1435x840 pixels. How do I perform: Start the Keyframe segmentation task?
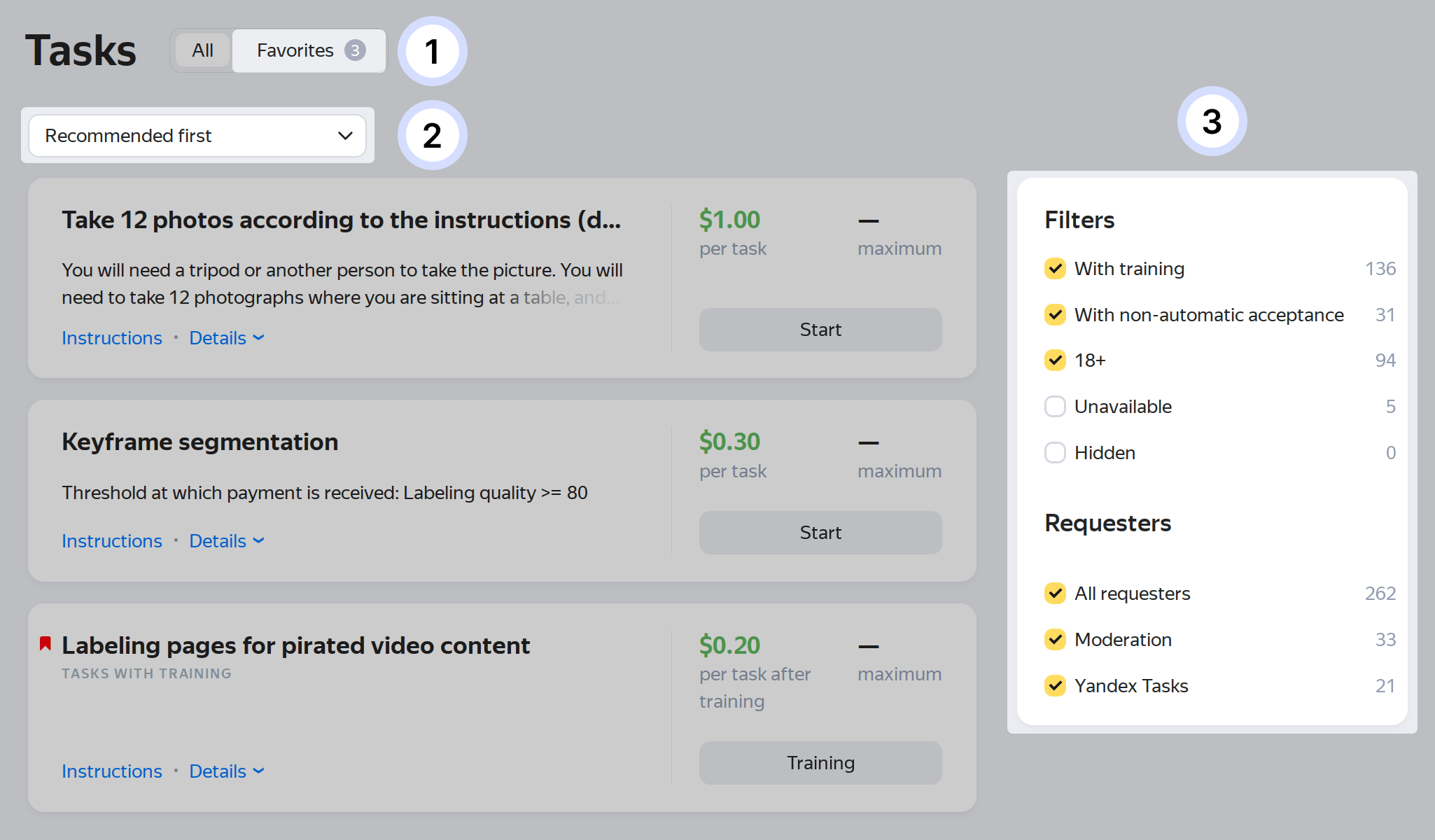tap(820, 533)
